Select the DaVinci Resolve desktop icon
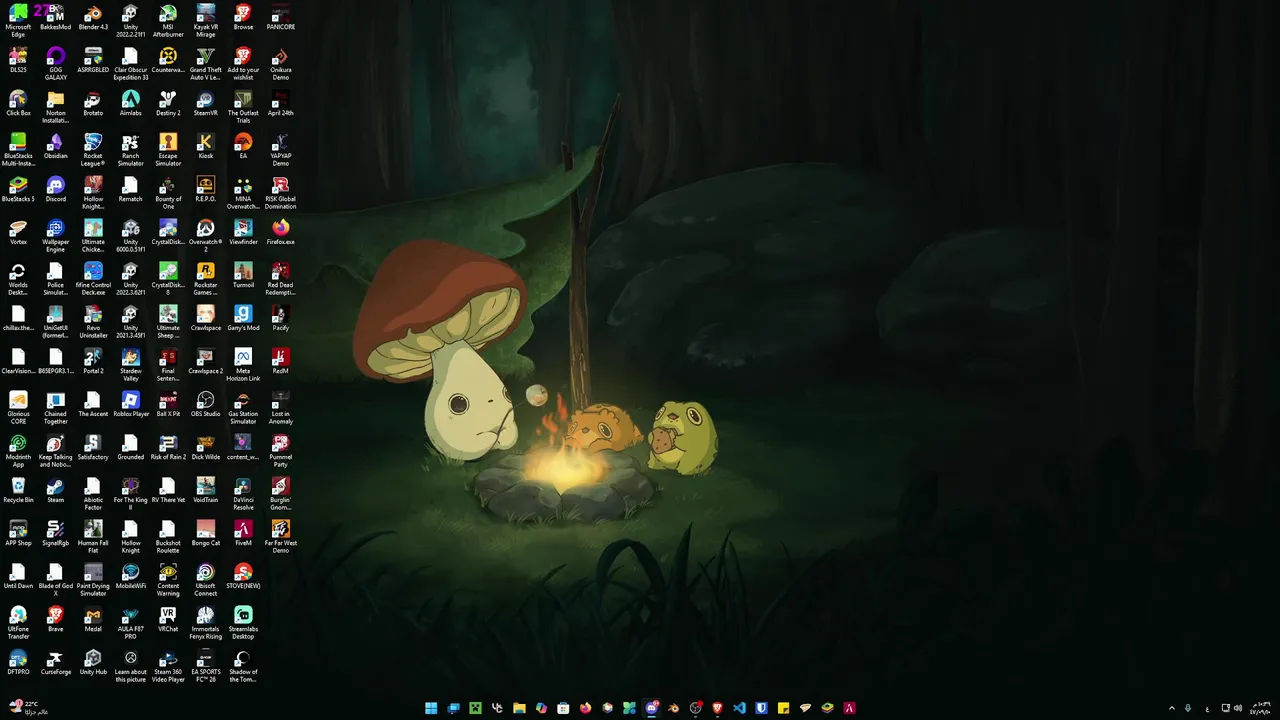 (x=243, y=493)
